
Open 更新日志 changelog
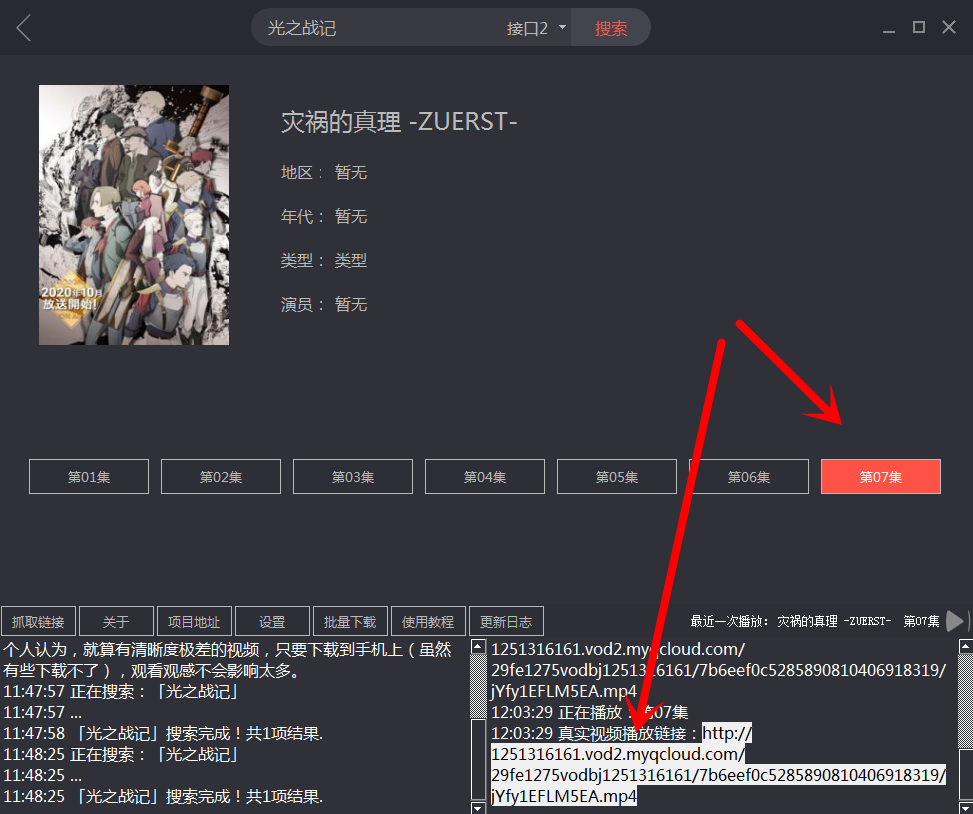(506, 621)
